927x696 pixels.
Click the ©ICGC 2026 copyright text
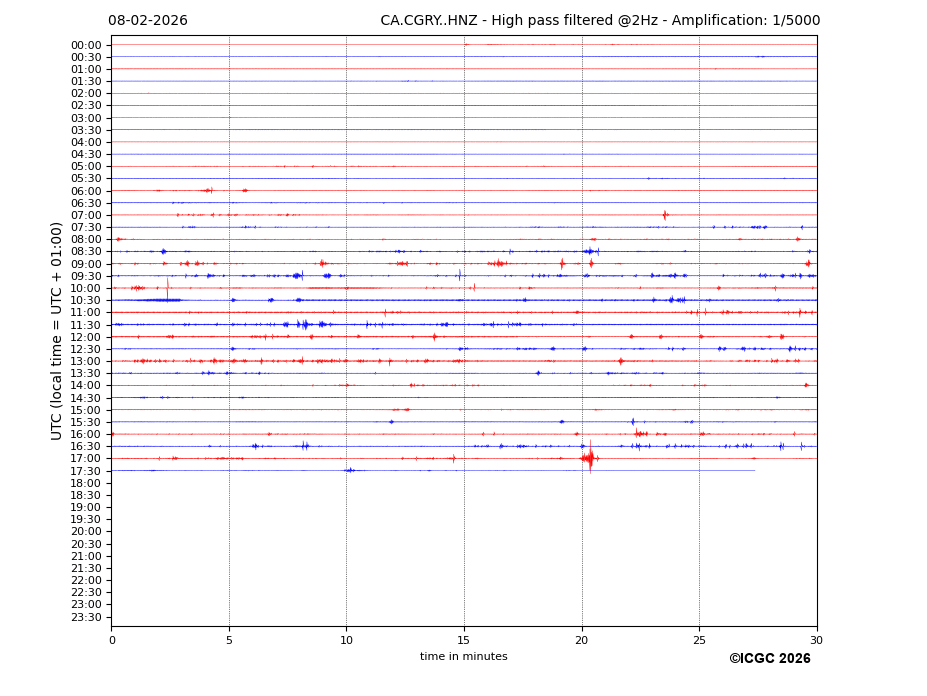pos(769,659)
